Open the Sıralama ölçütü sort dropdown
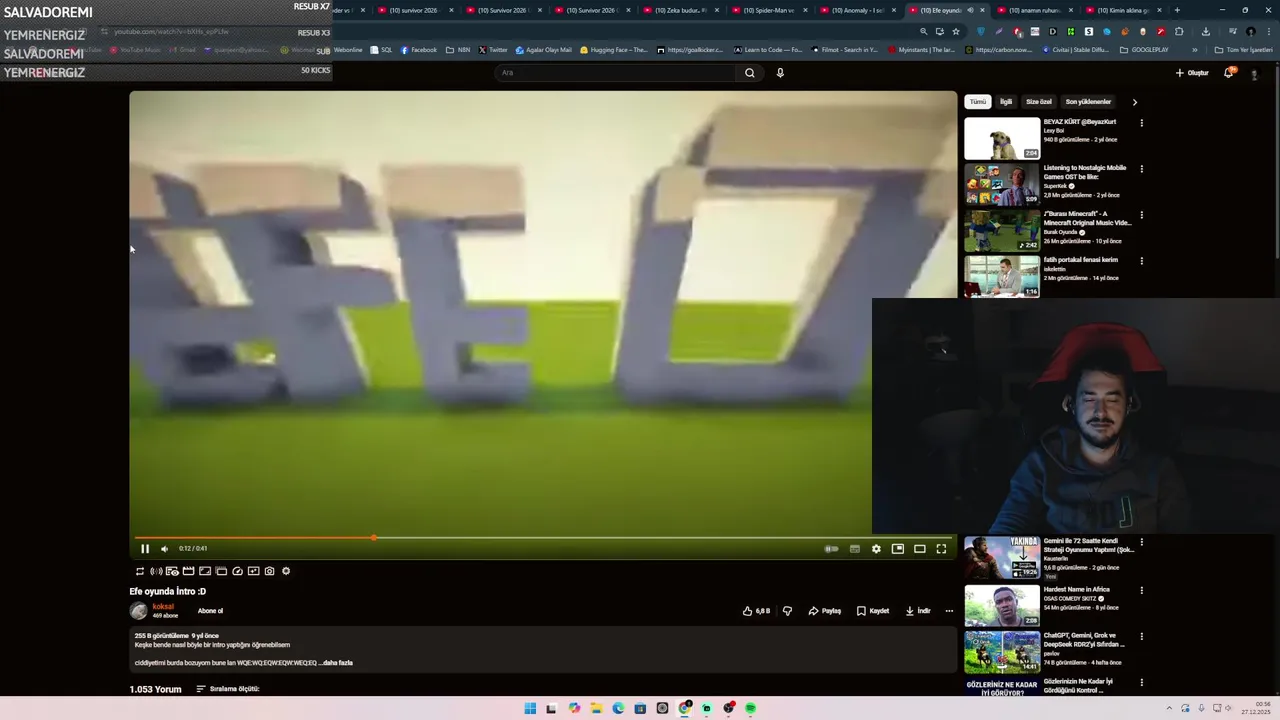 pos(228,689)
